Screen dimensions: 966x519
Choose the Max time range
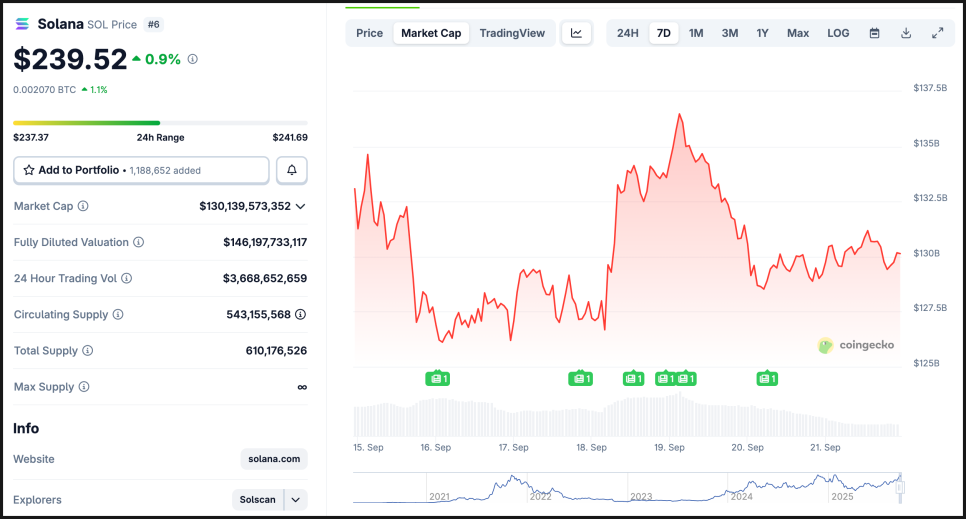pos(798,33)
